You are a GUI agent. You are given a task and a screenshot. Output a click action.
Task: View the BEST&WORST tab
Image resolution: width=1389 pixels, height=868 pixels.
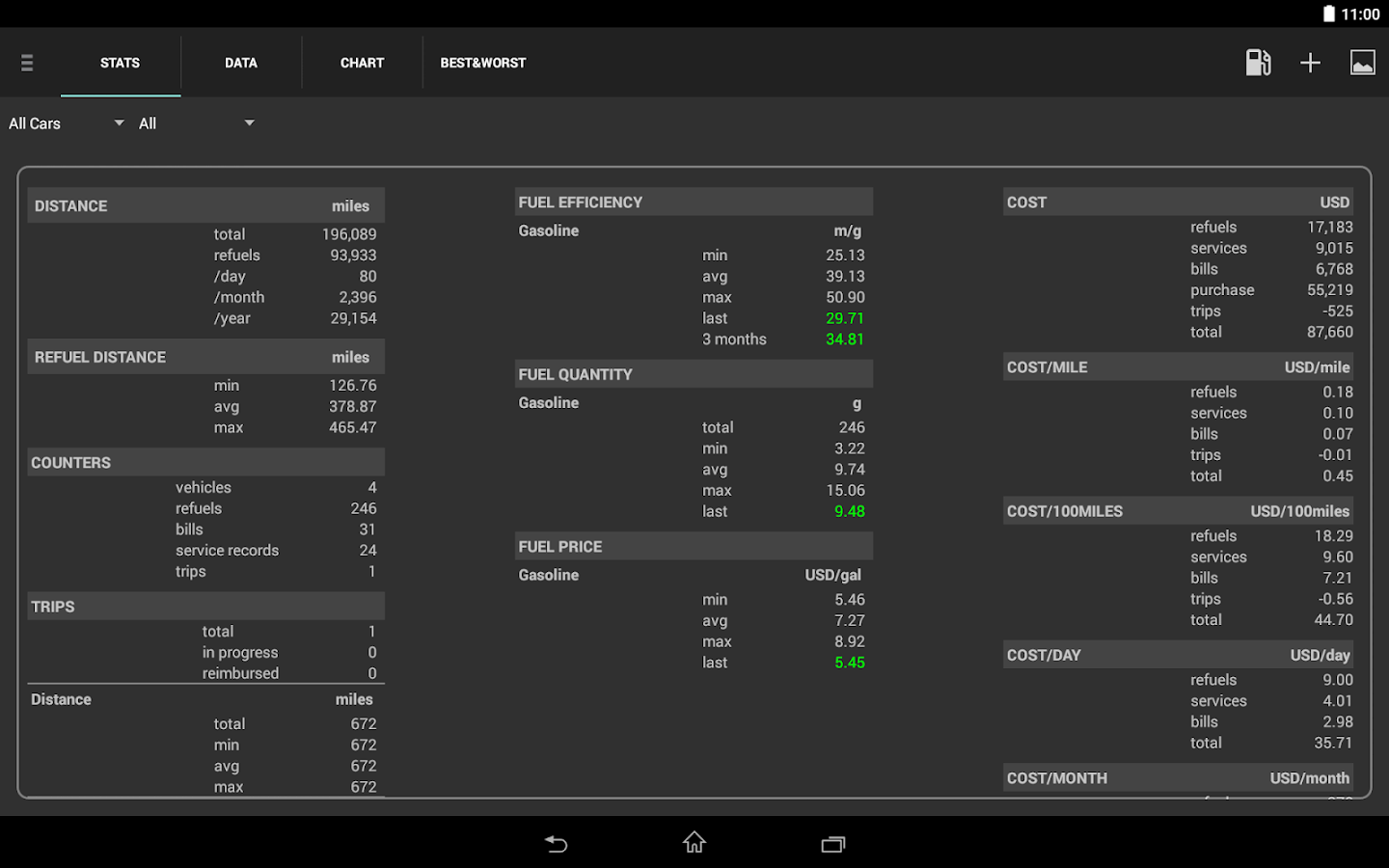coord(482,62)
